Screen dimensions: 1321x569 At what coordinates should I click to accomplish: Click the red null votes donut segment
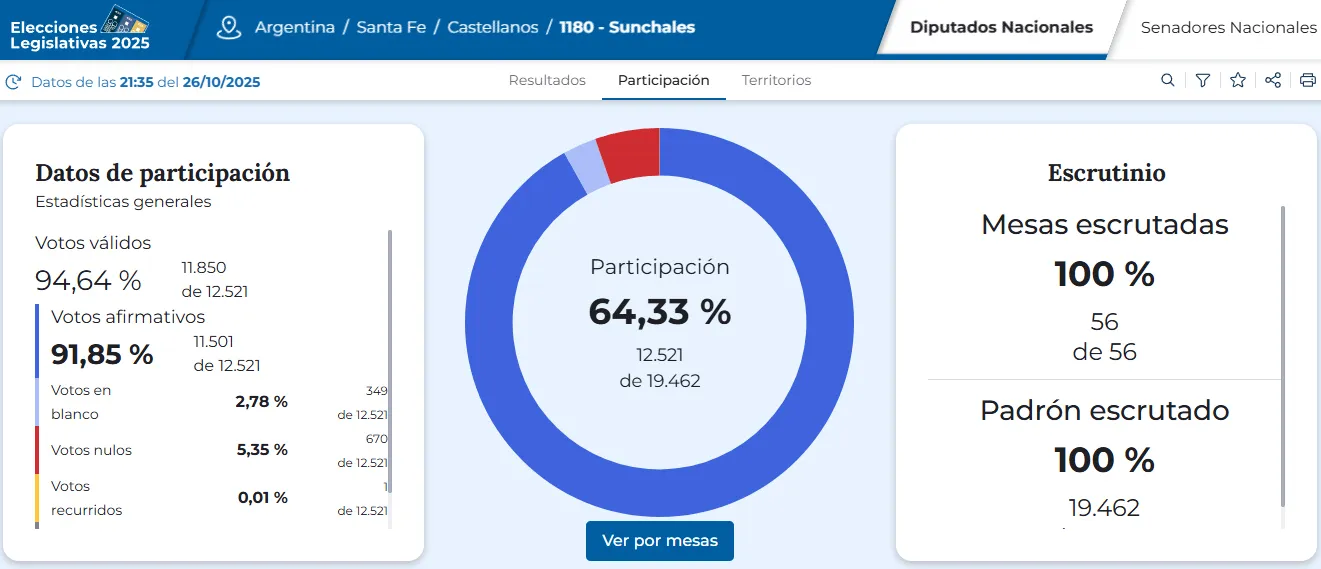point(630,157)
